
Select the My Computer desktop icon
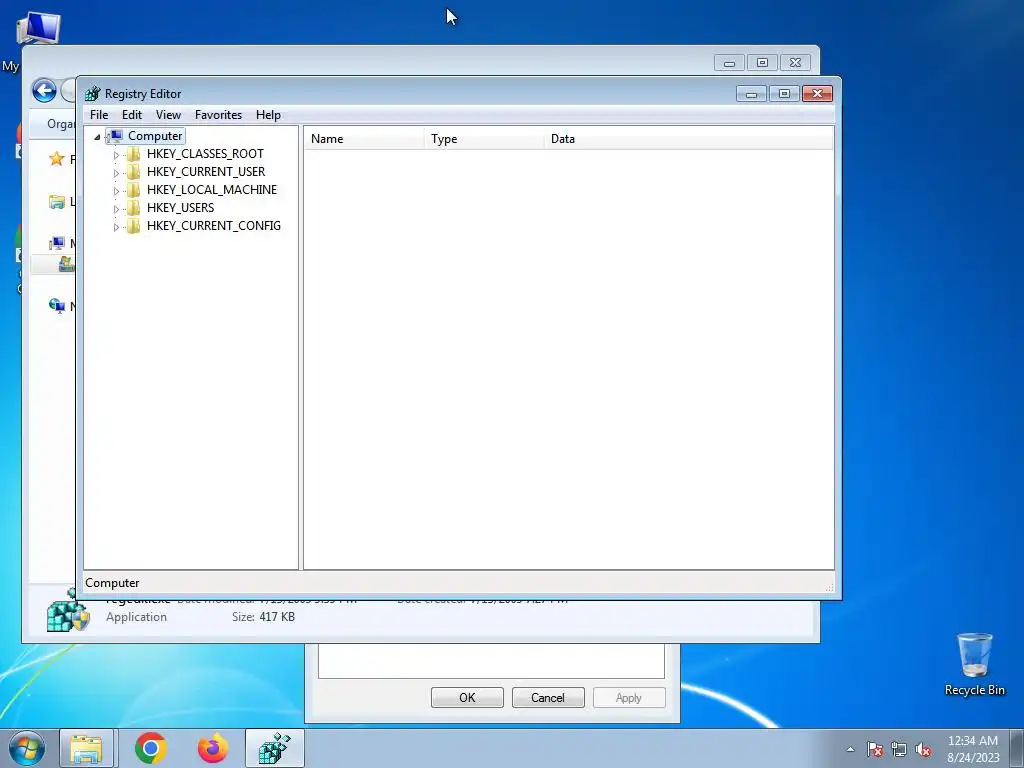(x=38, y=29)
